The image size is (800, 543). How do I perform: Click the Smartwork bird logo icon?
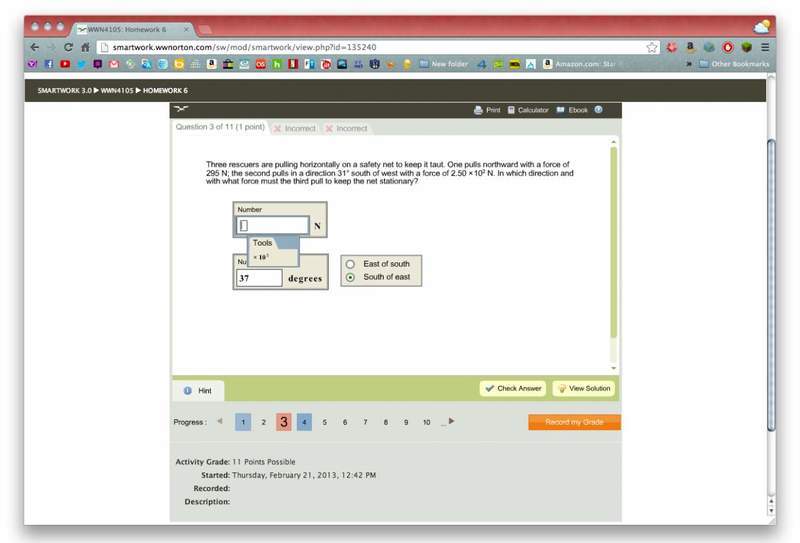click(181, 108)
